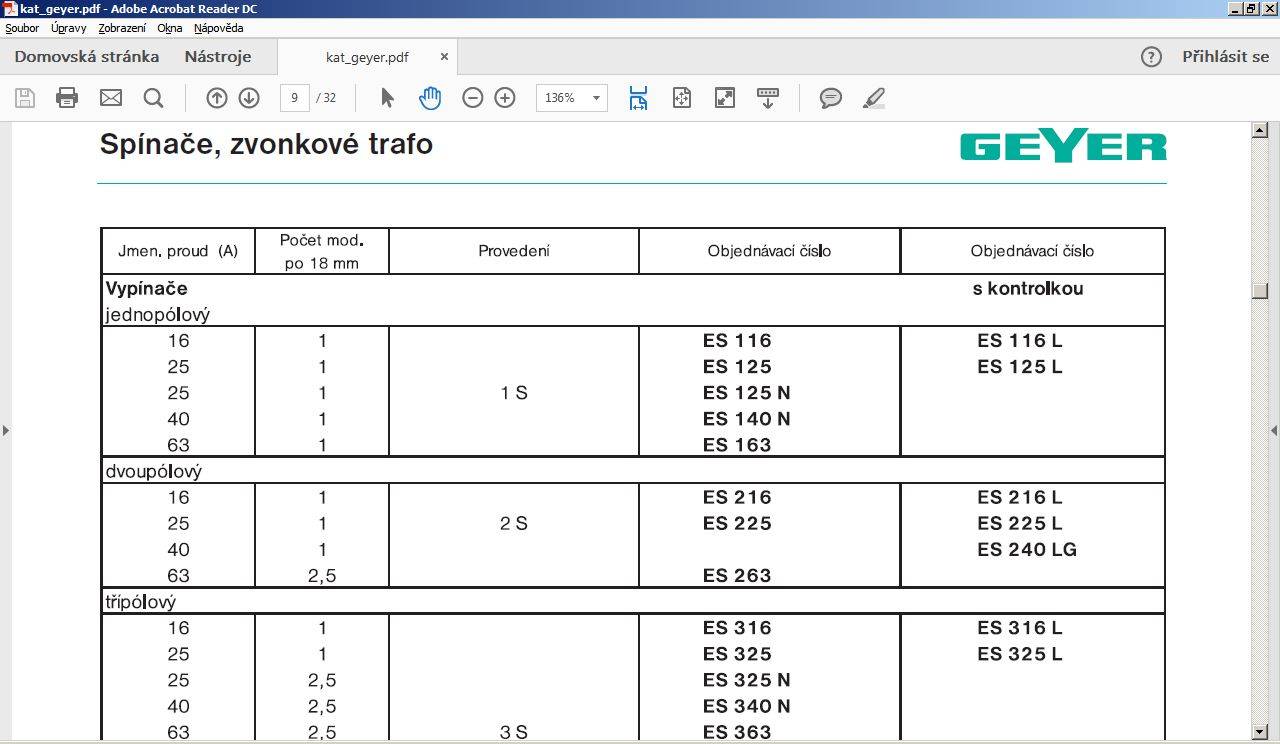
Task: Switch to Domovská stránka tab
Action: pos(87,57)
